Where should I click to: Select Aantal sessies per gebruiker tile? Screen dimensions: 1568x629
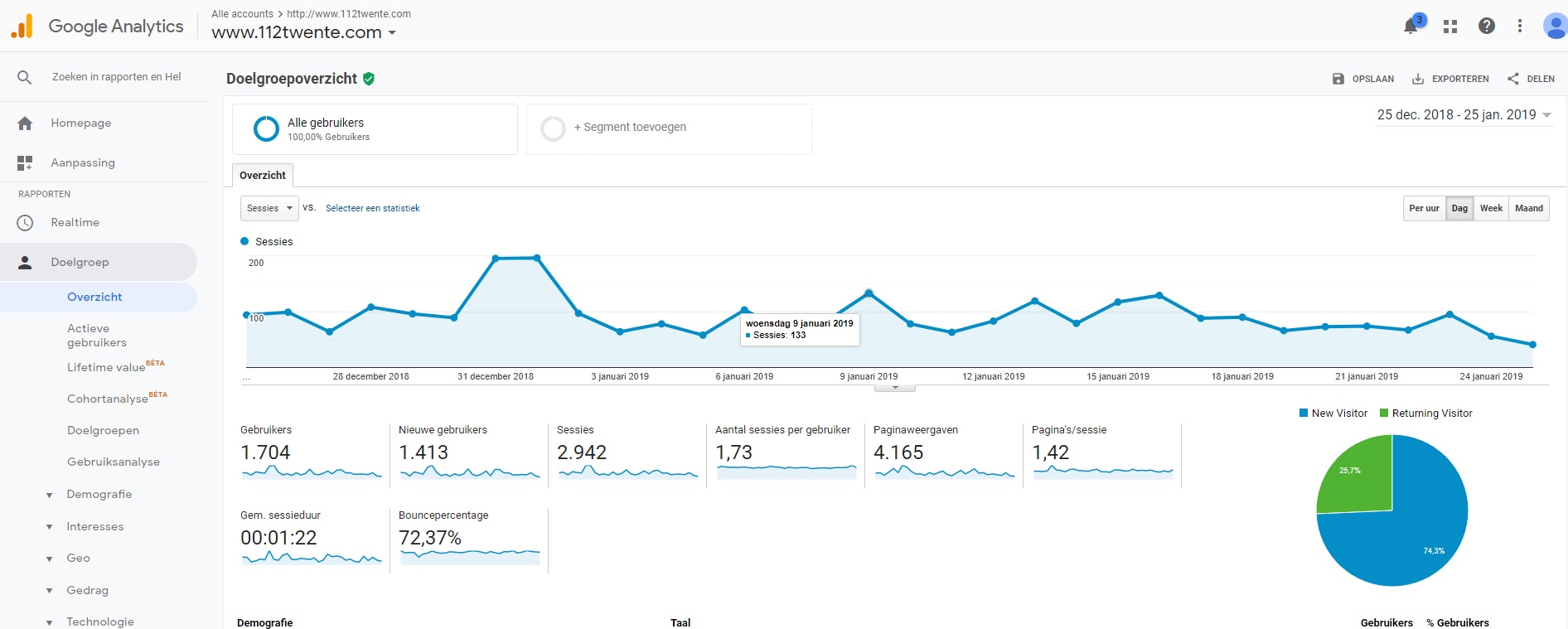coord(786,454)
